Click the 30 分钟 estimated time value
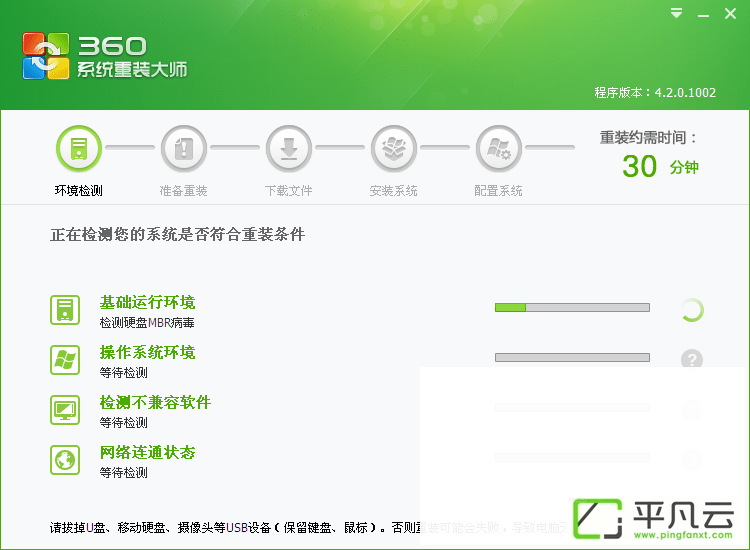 pos(660,166)
